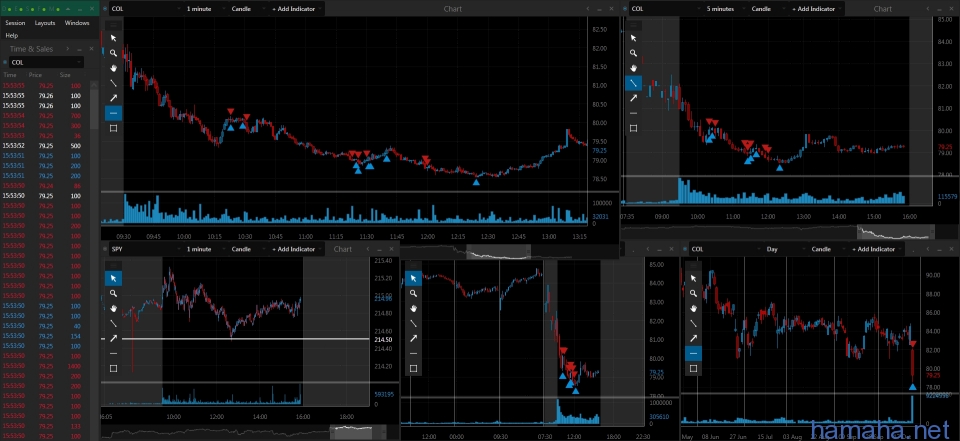The height and width of the screenshot is (441, 960).
Task: Select the zoom tool in COL 1 minute chart
Action: pos(113,53)
